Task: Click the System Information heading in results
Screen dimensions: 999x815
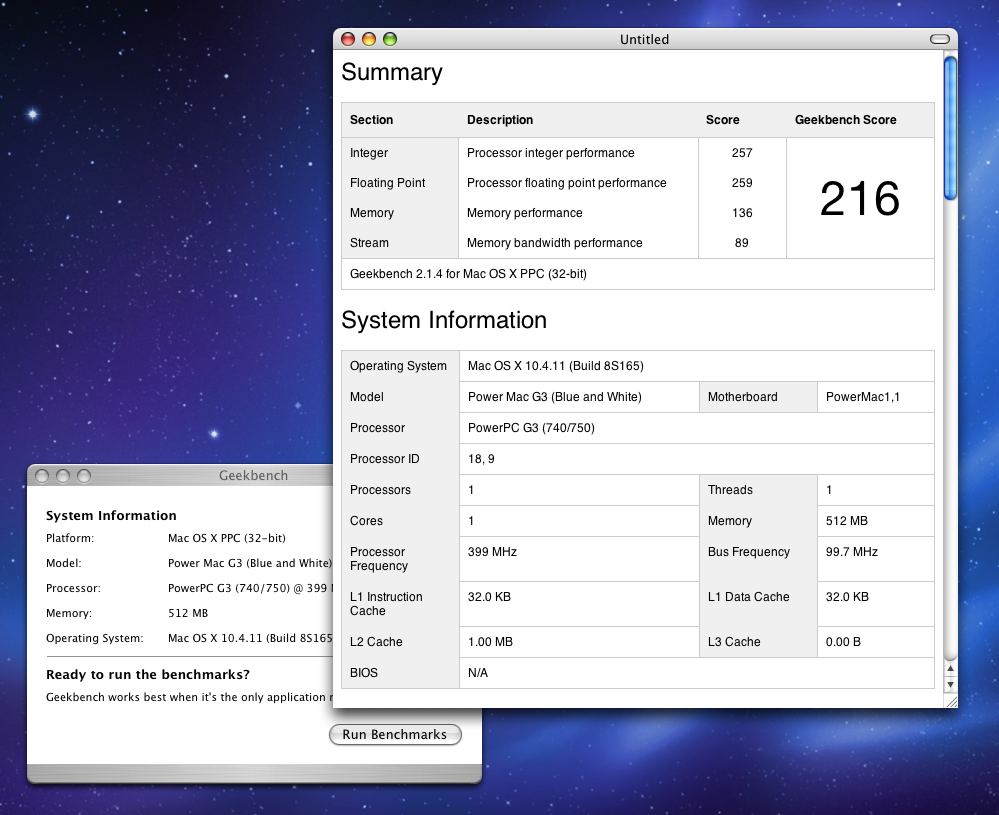Action: click(444, 320)
